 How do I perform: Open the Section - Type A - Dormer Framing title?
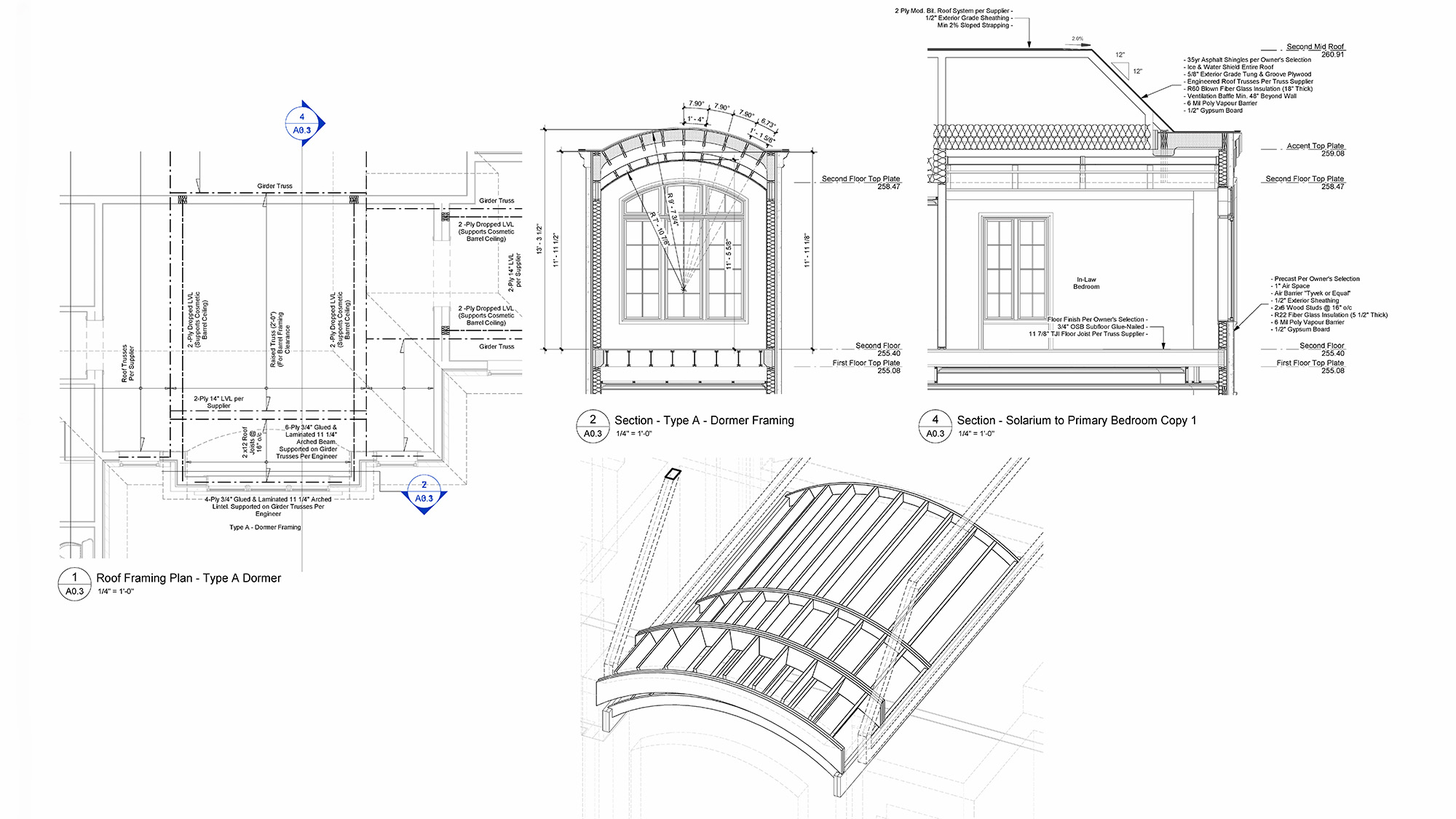click(704, 420)
